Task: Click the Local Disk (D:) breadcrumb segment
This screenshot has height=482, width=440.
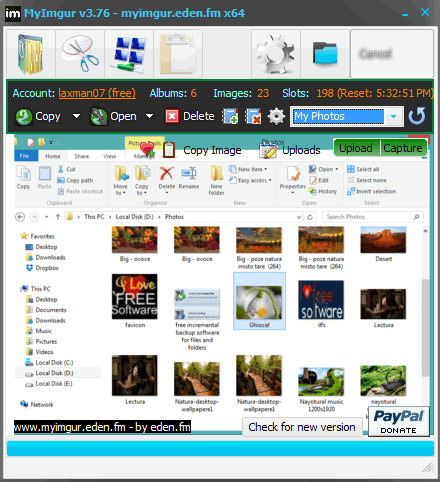Action: pyautogui.click(x=134, y=217)
